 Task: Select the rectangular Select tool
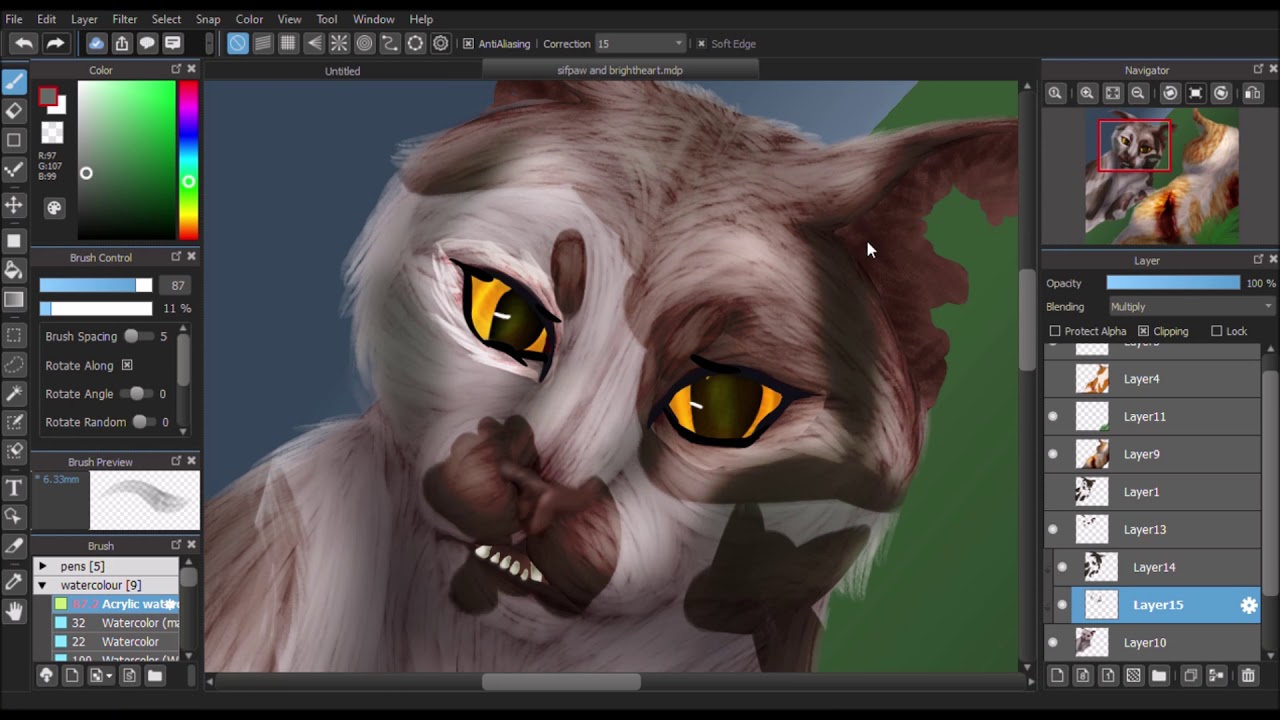point(14,335)
